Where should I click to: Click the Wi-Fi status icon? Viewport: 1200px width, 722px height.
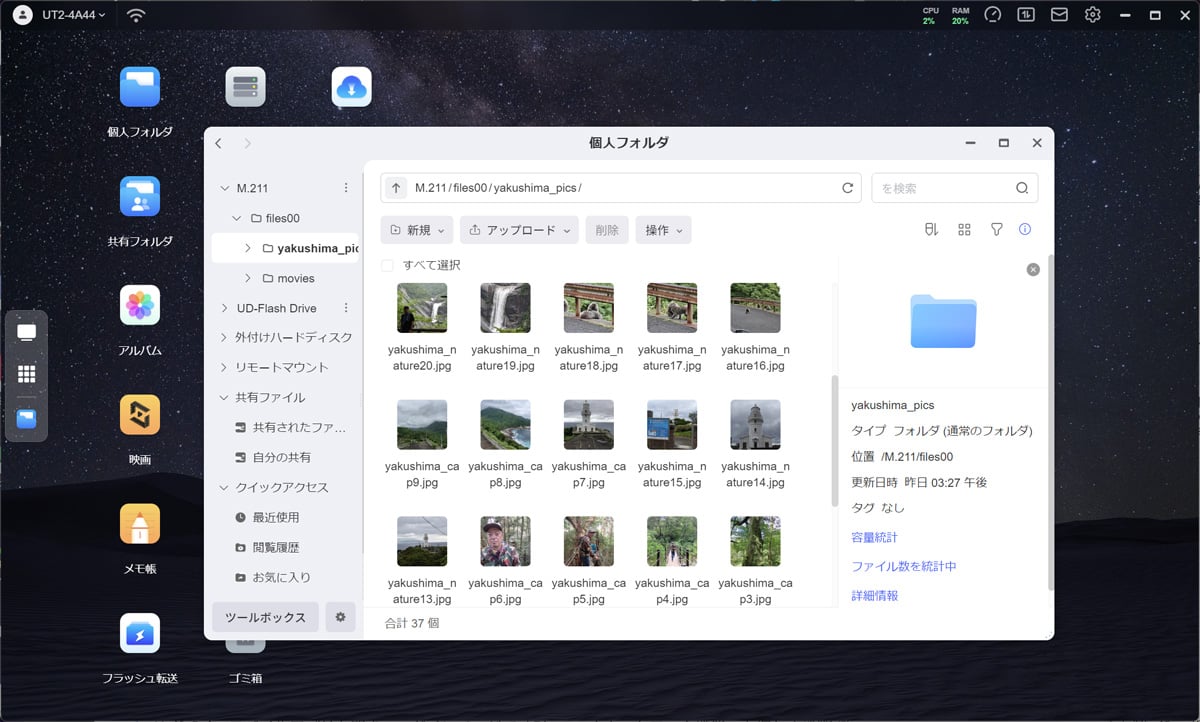pos(136,15)
